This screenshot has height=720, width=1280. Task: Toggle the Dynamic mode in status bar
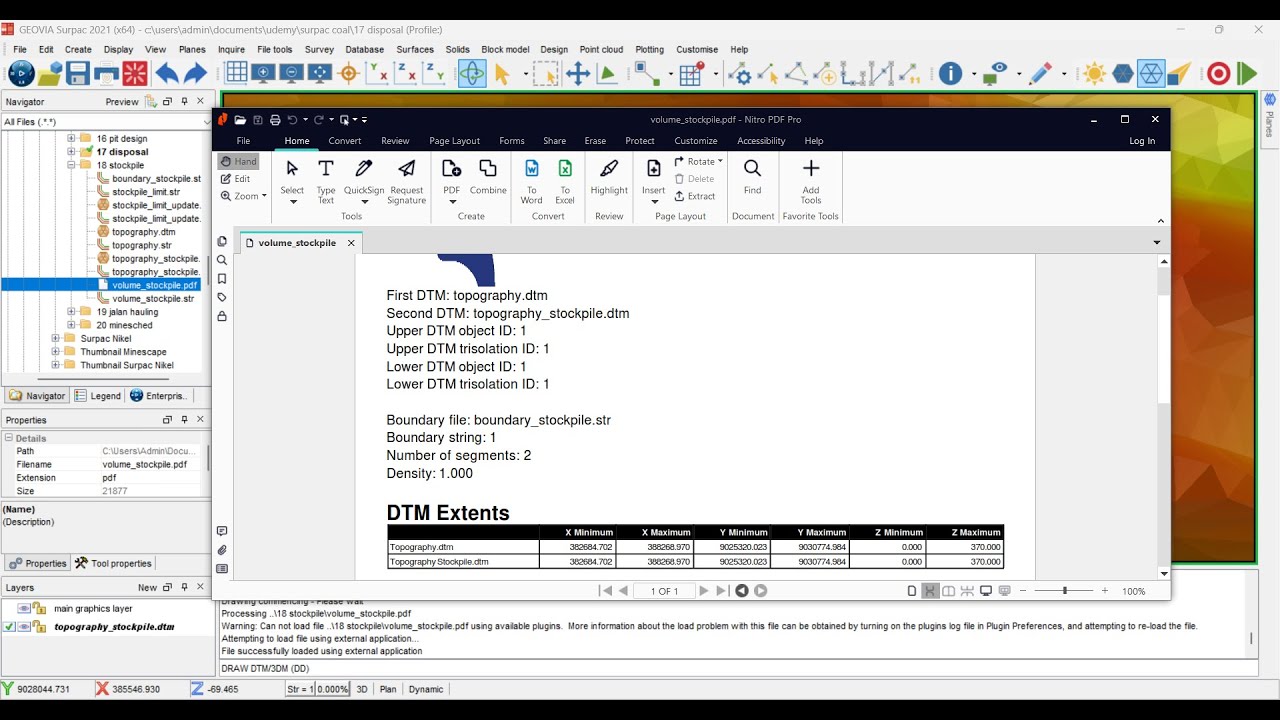(426, 689)
